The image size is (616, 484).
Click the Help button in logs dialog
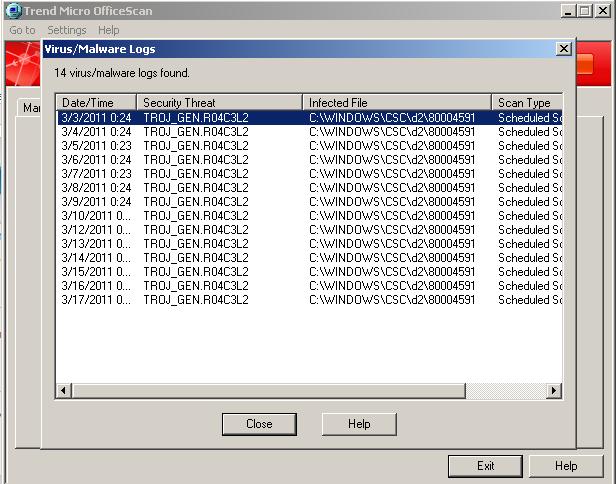click(359, 424)
